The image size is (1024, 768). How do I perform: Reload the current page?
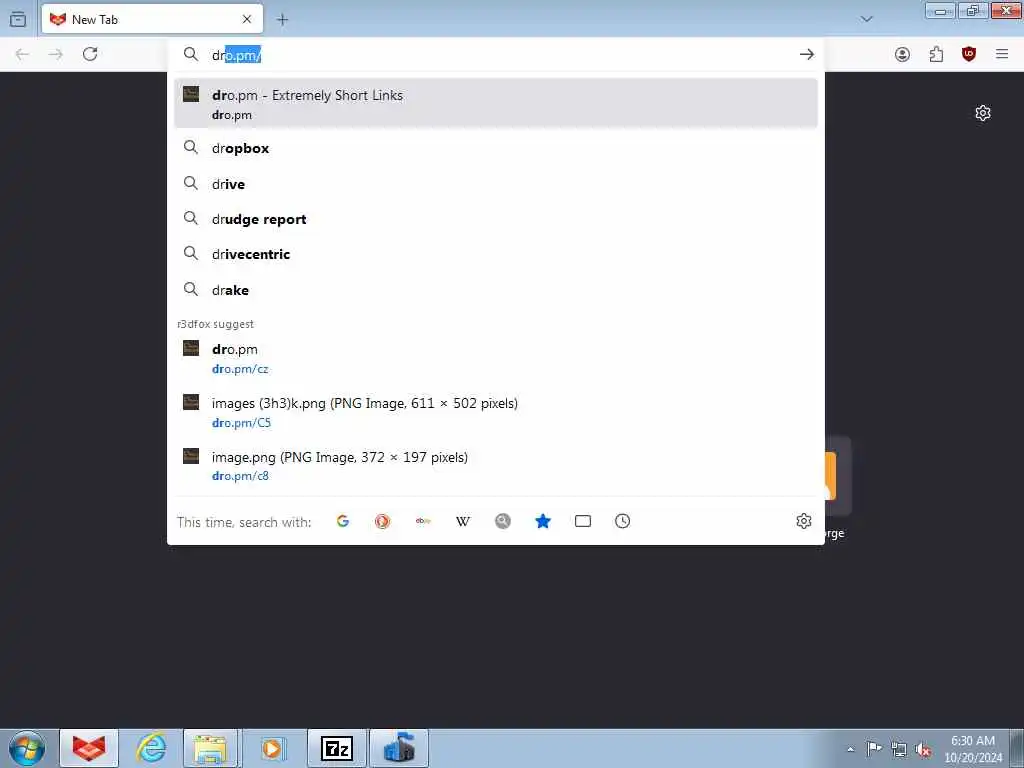(x=90, y=54)
